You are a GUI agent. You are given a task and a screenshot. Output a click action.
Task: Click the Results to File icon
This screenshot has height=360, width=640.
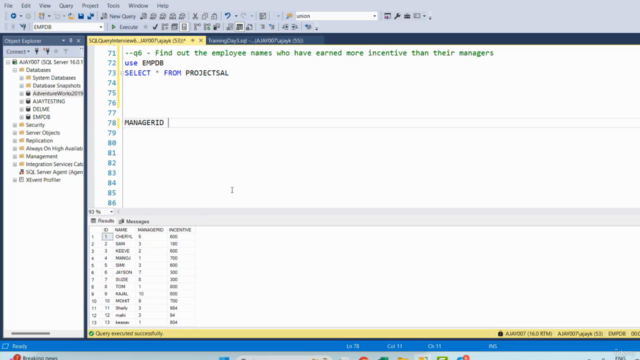249,27
